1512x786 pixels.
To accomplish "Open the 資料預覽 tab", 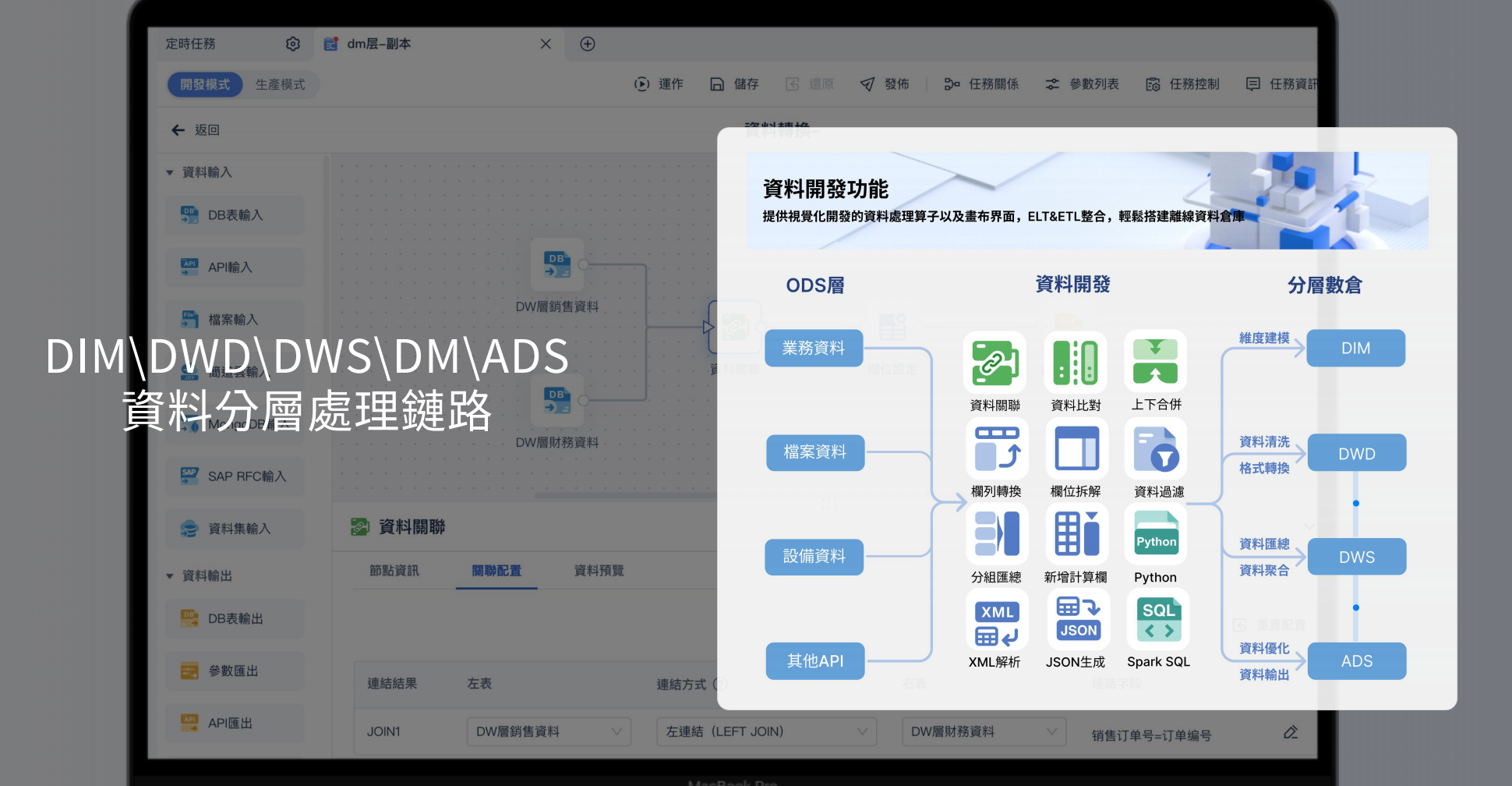I will (x=599, y=571).
